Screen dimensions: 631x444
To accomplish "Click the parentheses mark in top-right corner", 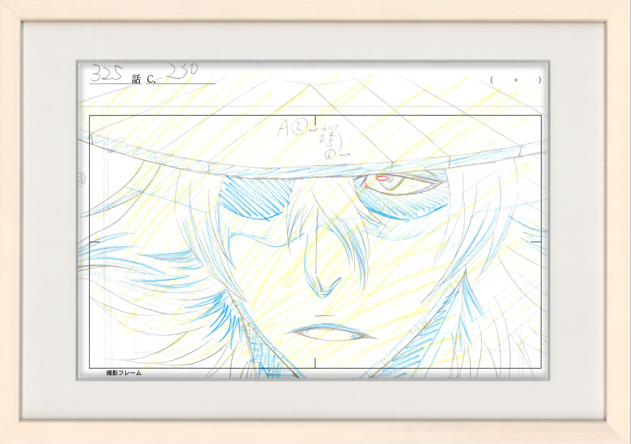I will (x=515, y=79).
